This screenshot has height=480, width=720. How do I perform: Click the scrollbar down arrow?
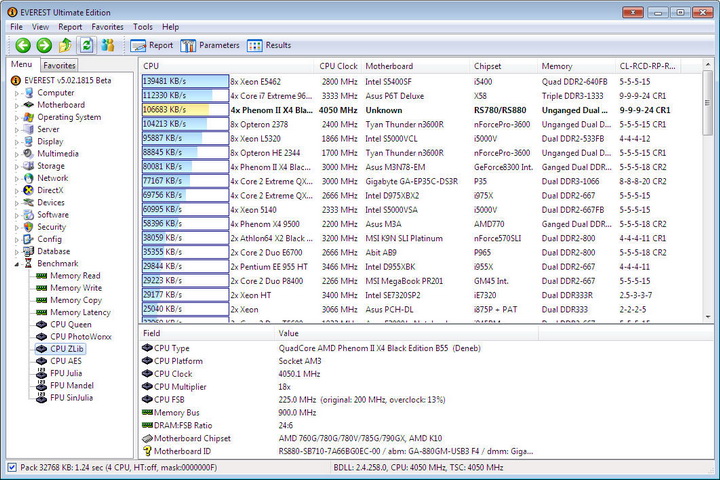pos(708,316)
